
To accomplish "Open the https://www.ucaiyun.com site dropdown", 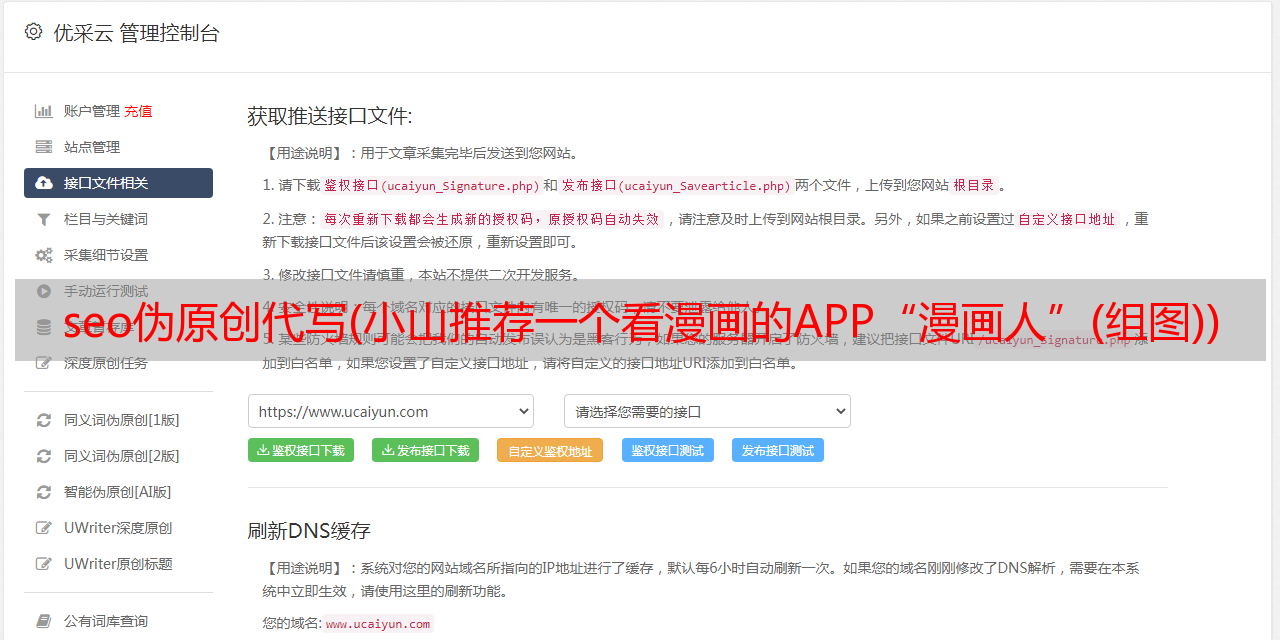I will click(x=391, y=411).
